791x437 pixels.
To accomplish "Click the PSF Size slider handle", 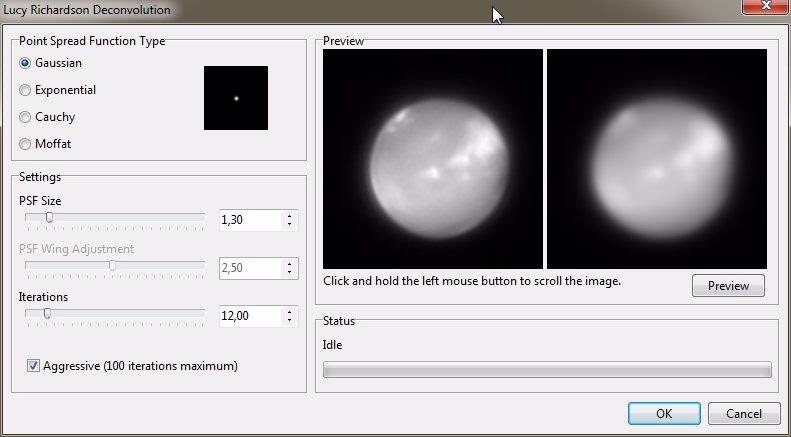I will pos(48,217).
